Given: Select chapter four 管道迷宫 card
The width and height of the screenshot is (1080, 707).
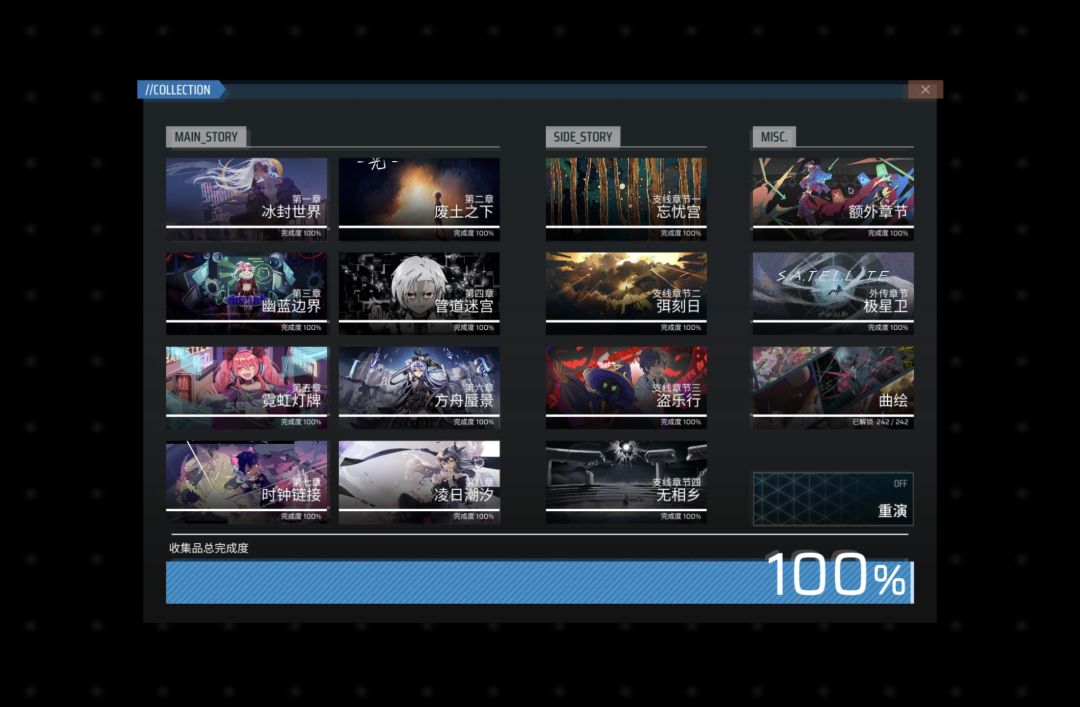Looking at the screenshot, I should 419,293.
